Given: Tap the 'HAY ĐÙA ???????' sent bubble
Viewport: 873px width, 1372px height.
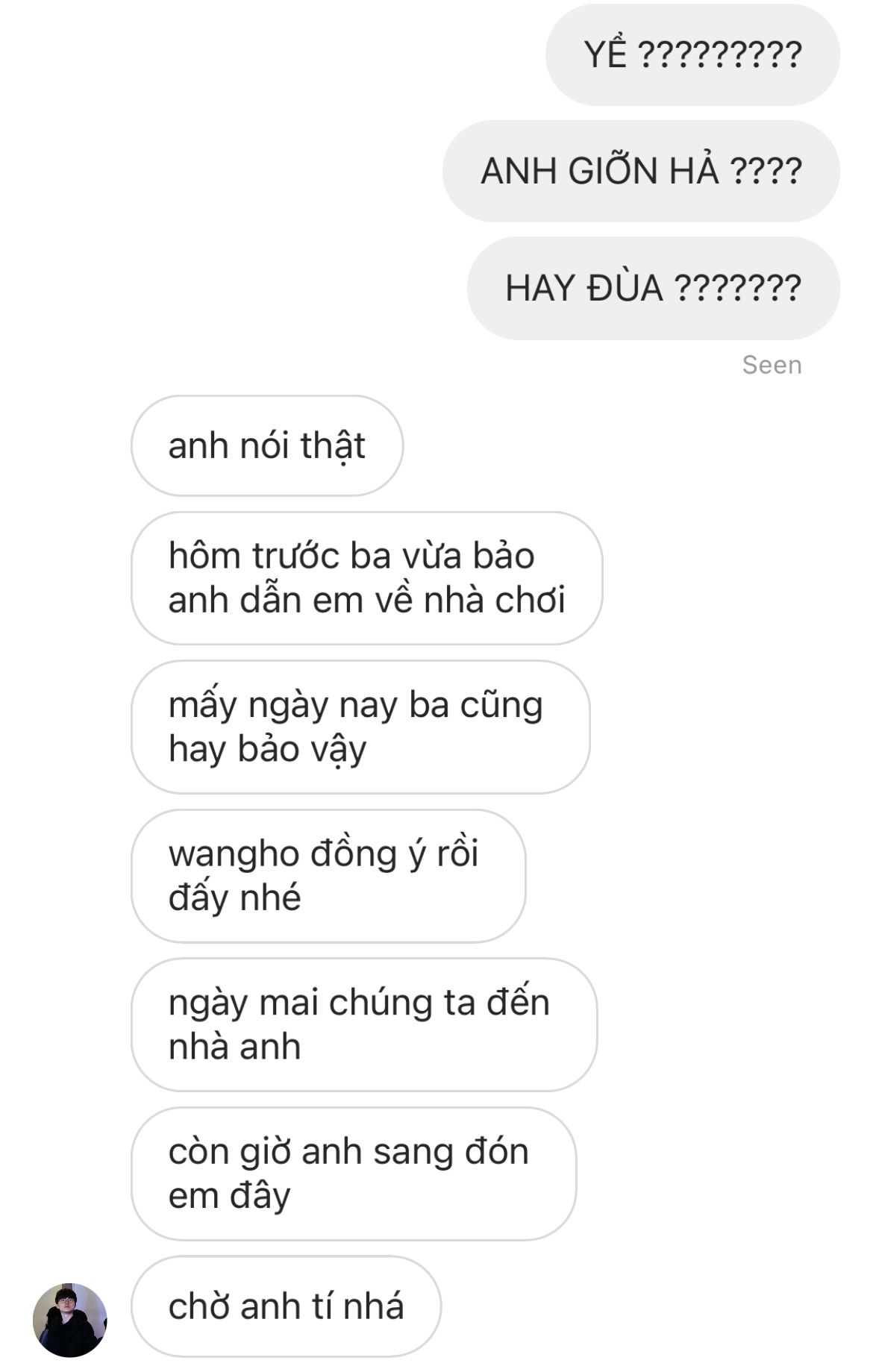Looking at the screenshot, I should point(654,288).
